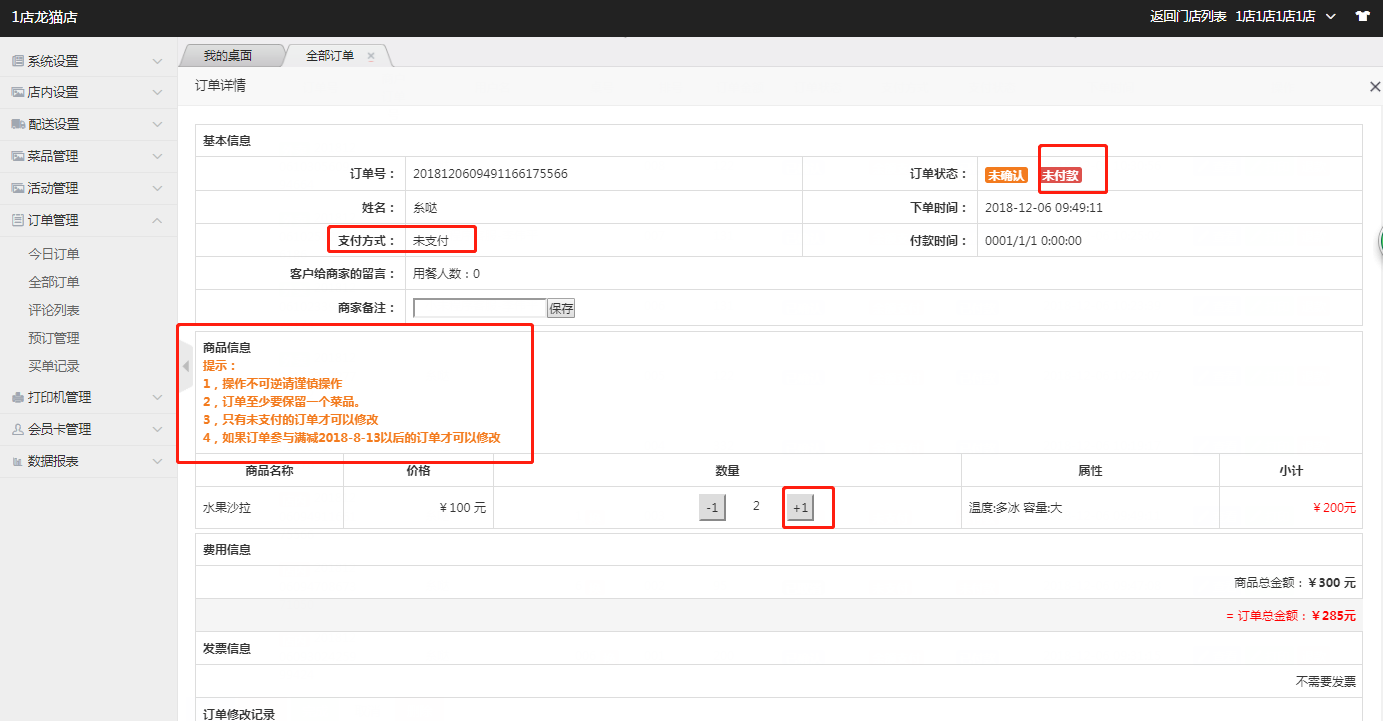Click the 商家备注 input field
The width and height of the screenshot is (1383, 721).
tap(479, 308)
